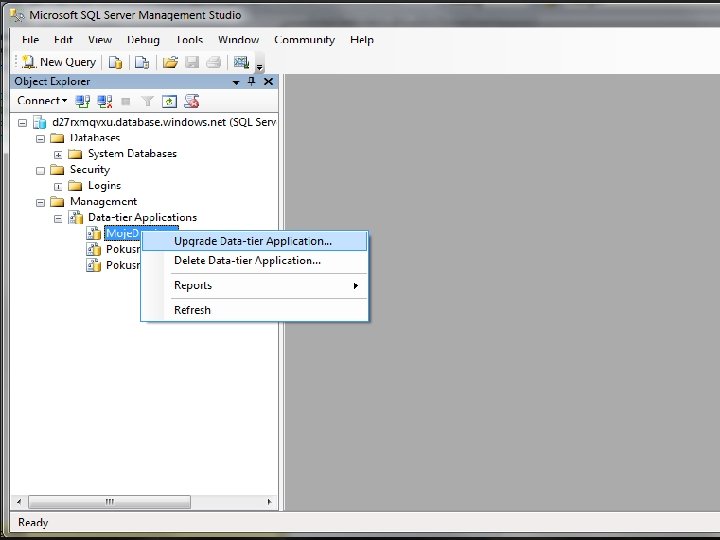Open the Window menu

[x=238, y=40]
